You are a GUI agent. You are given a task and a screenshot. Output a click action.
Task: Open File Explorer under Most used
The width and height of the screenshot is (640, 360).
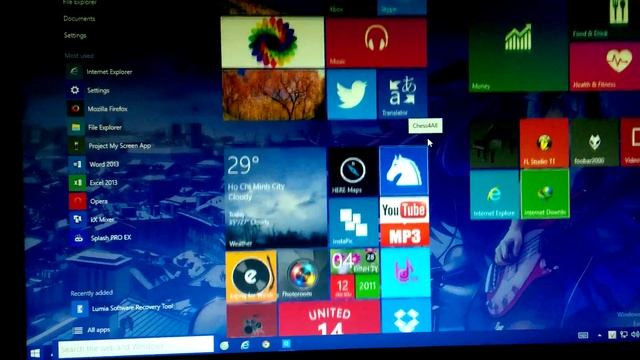click(x=96, y=127)
